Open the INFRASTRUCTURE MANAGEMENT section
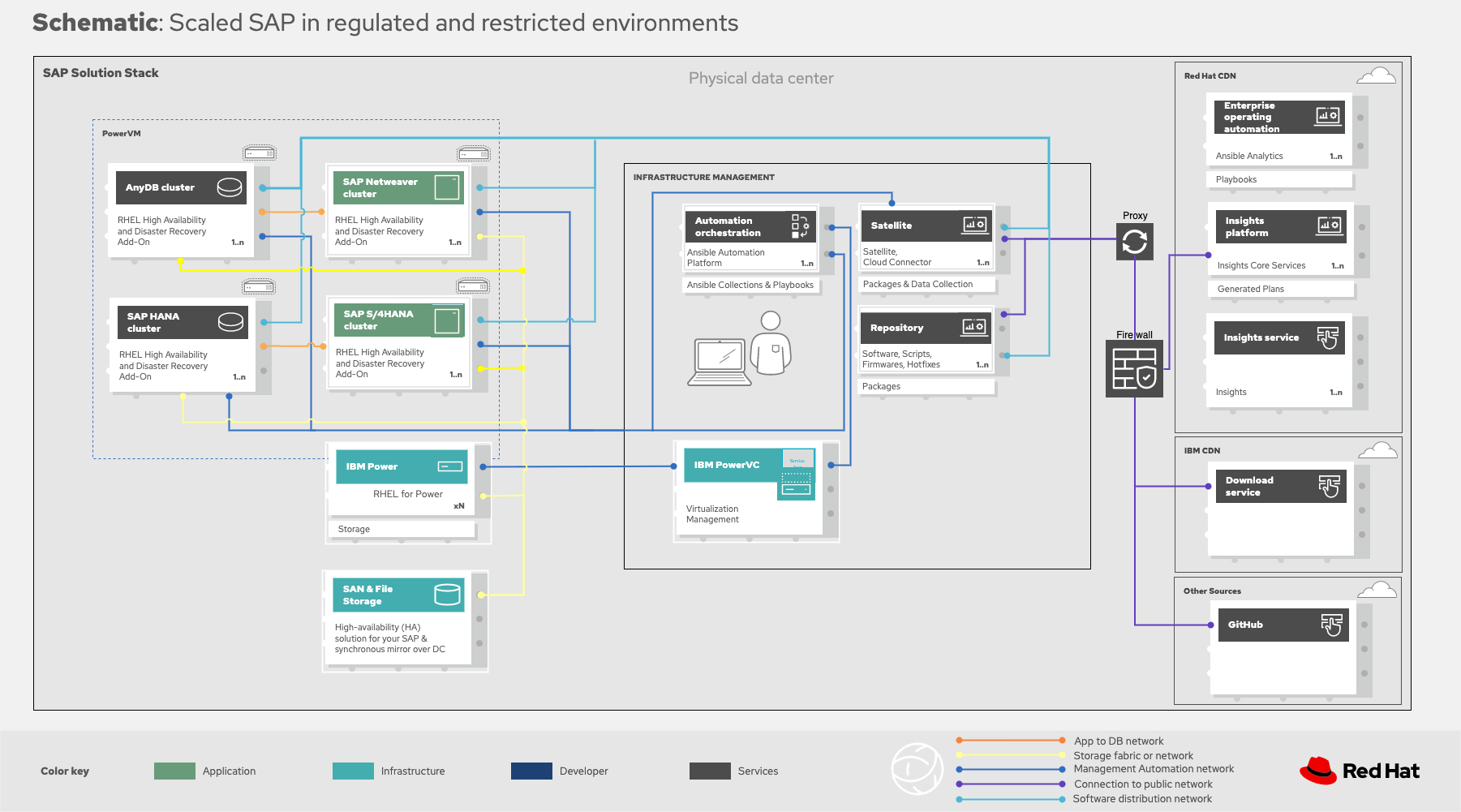Screen dimensions: 1461x812 click(703, 177)
